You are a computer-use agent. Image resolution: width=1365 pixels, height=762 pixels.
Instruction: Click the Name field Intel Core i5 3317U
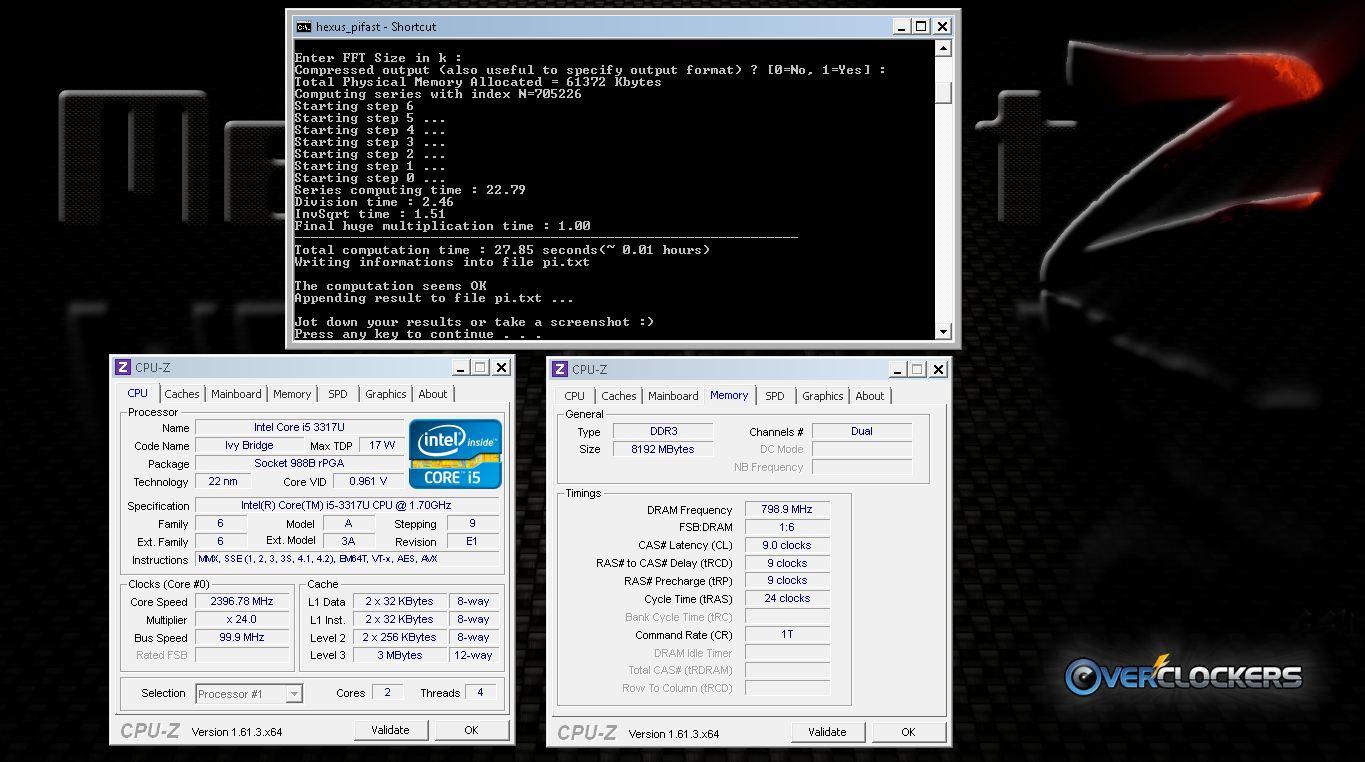pos(299,427)
